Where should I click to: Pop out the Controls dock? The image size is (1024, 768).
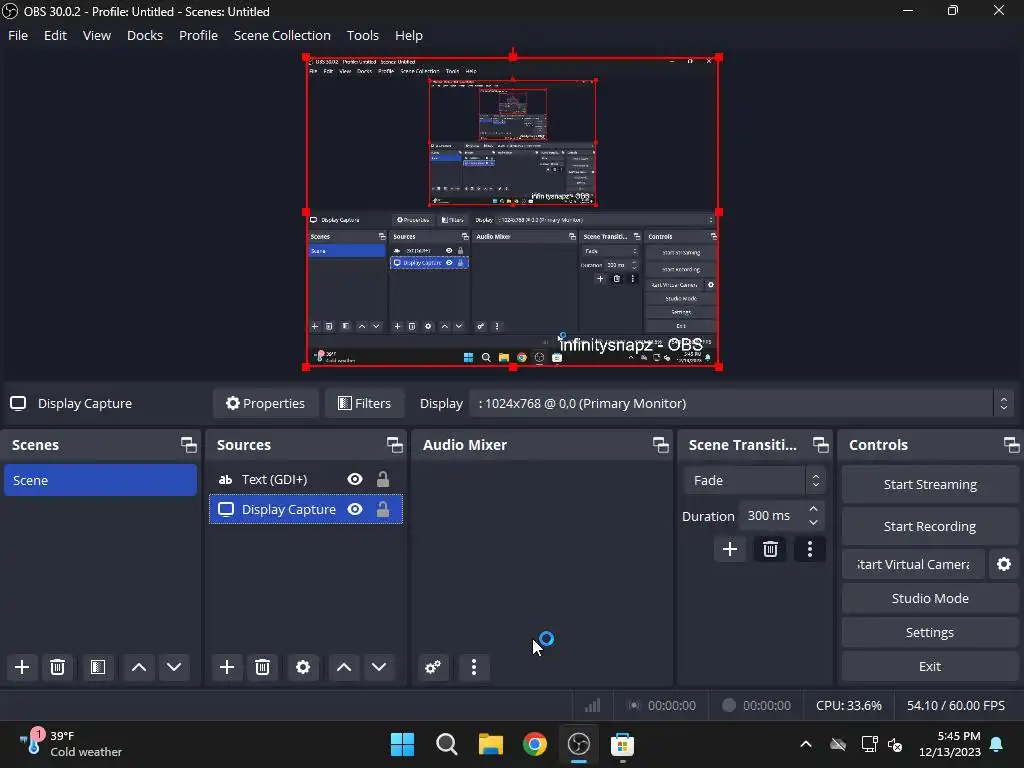(1012, 445)
